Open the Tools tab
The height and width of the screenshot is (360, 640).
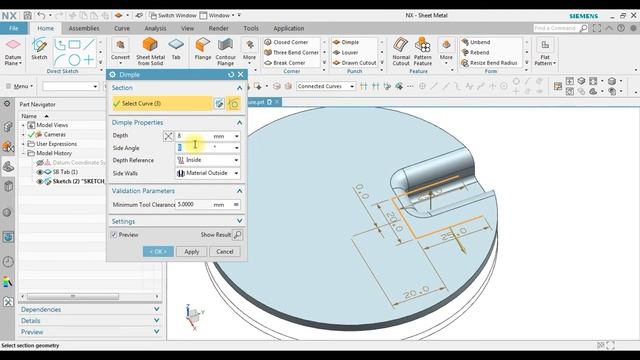coord(251,28)
